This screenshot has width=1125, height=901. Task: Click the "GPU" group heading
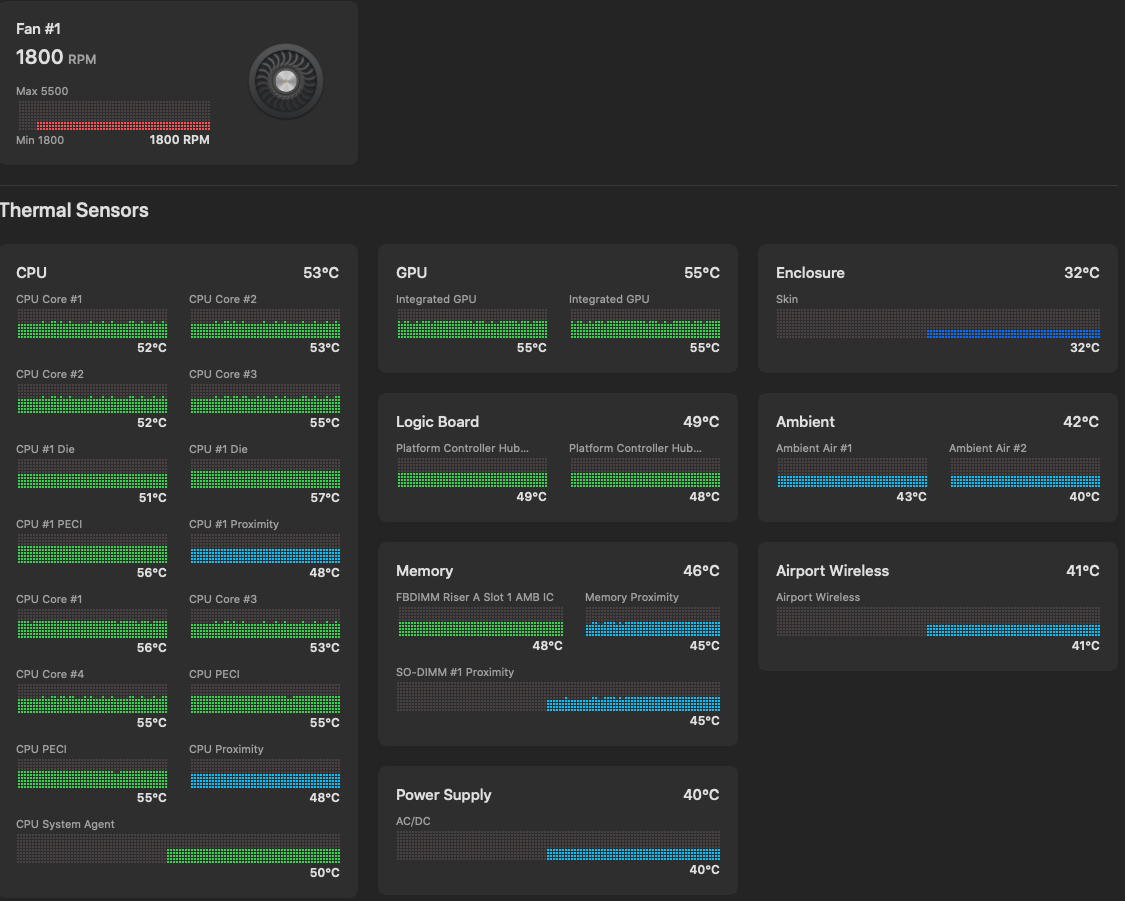[411, 273]
